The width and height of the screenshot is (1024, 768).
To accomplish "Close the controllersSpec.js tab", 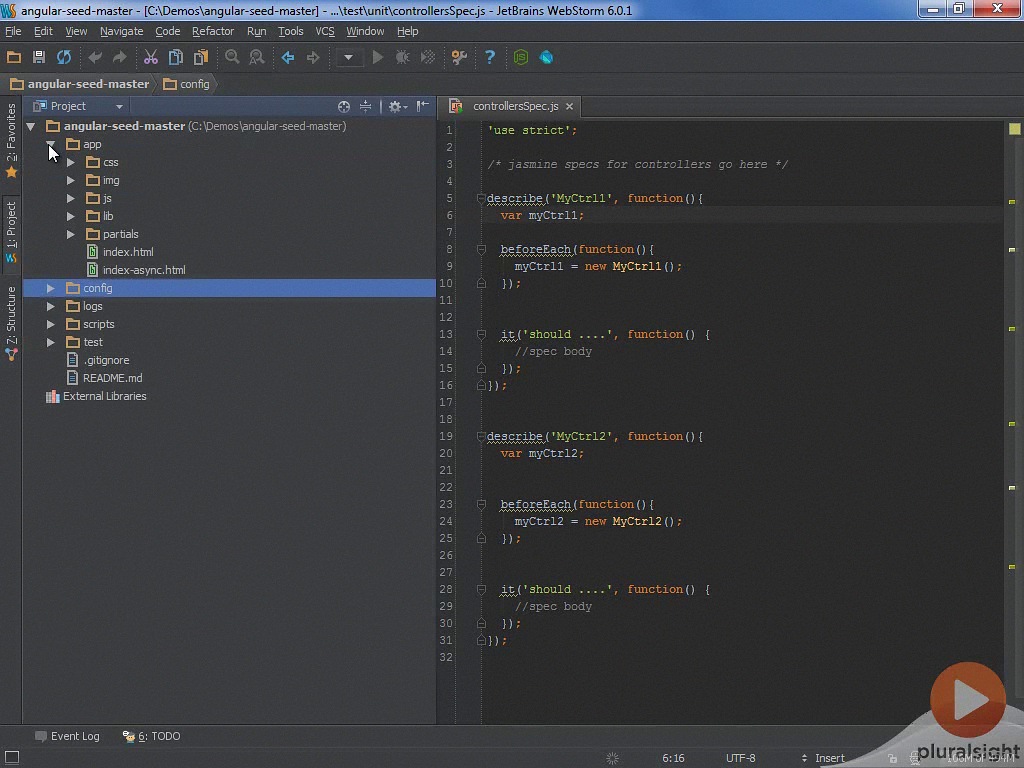I will [569, 106].
